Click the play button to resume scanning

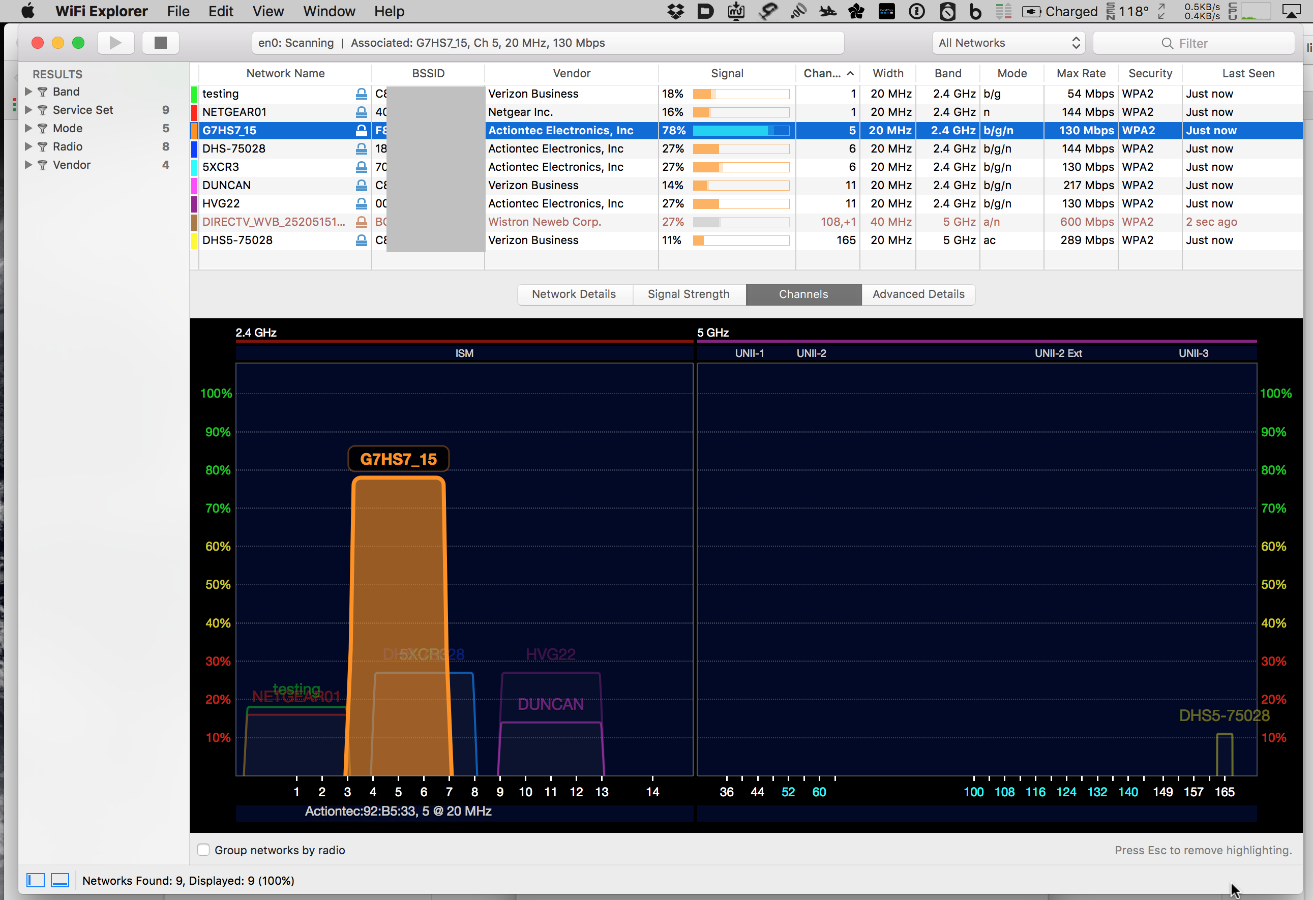(x=115, y=43)
